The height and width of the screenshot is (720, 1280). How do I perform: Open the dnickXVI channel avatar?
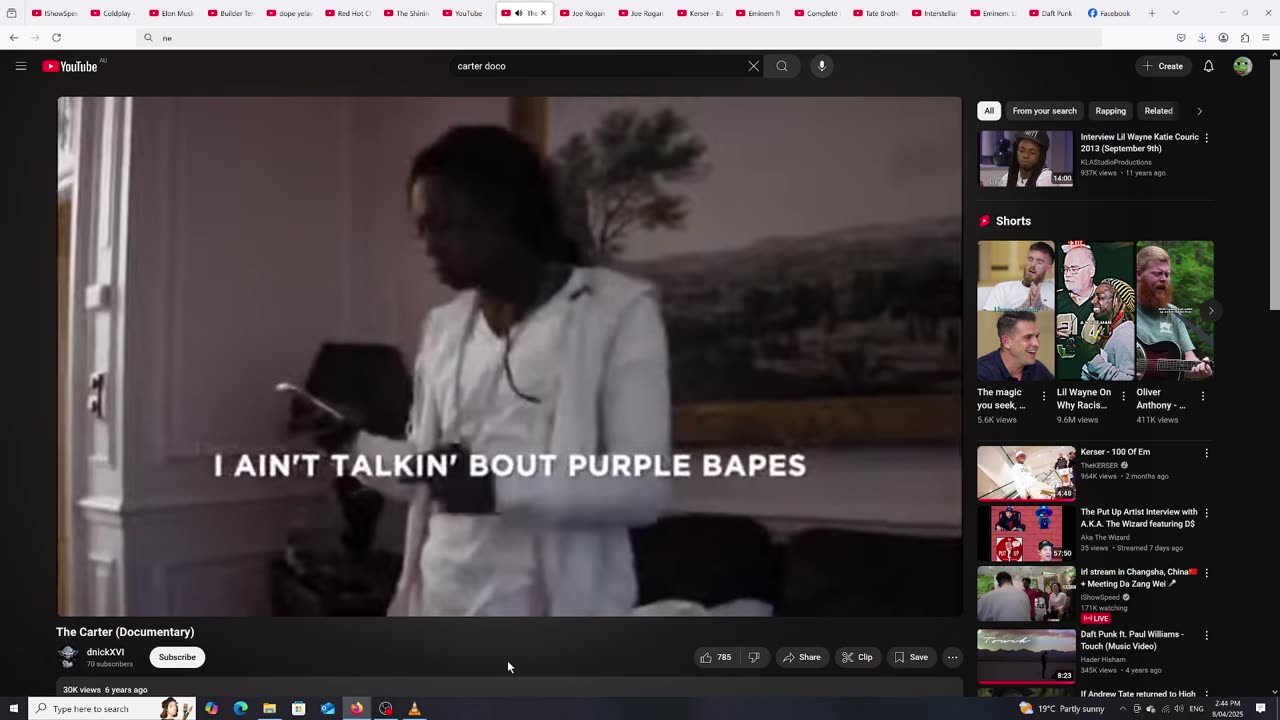pos(68,657)
